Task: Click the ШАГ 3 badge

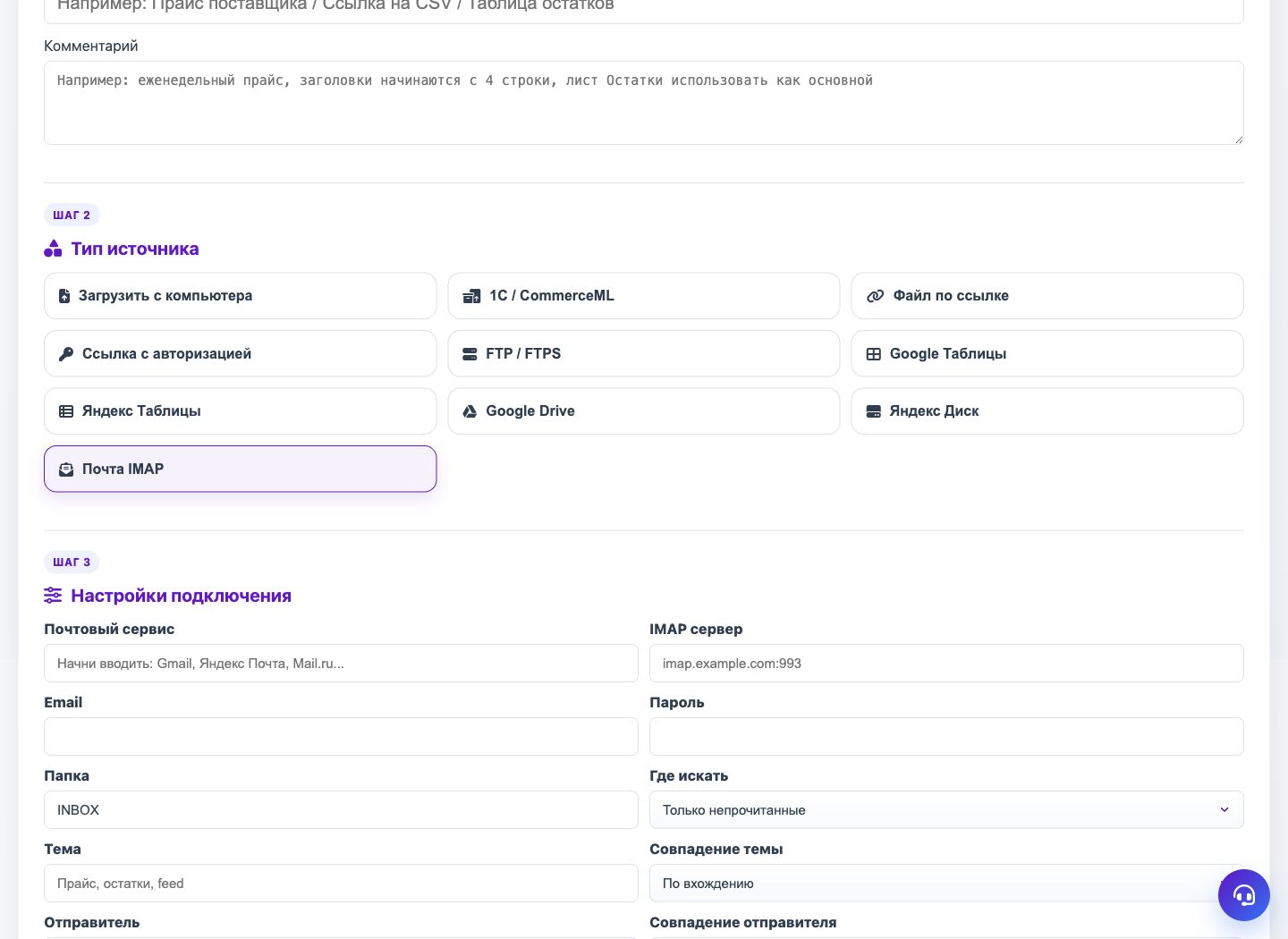Action: [72, 563]
